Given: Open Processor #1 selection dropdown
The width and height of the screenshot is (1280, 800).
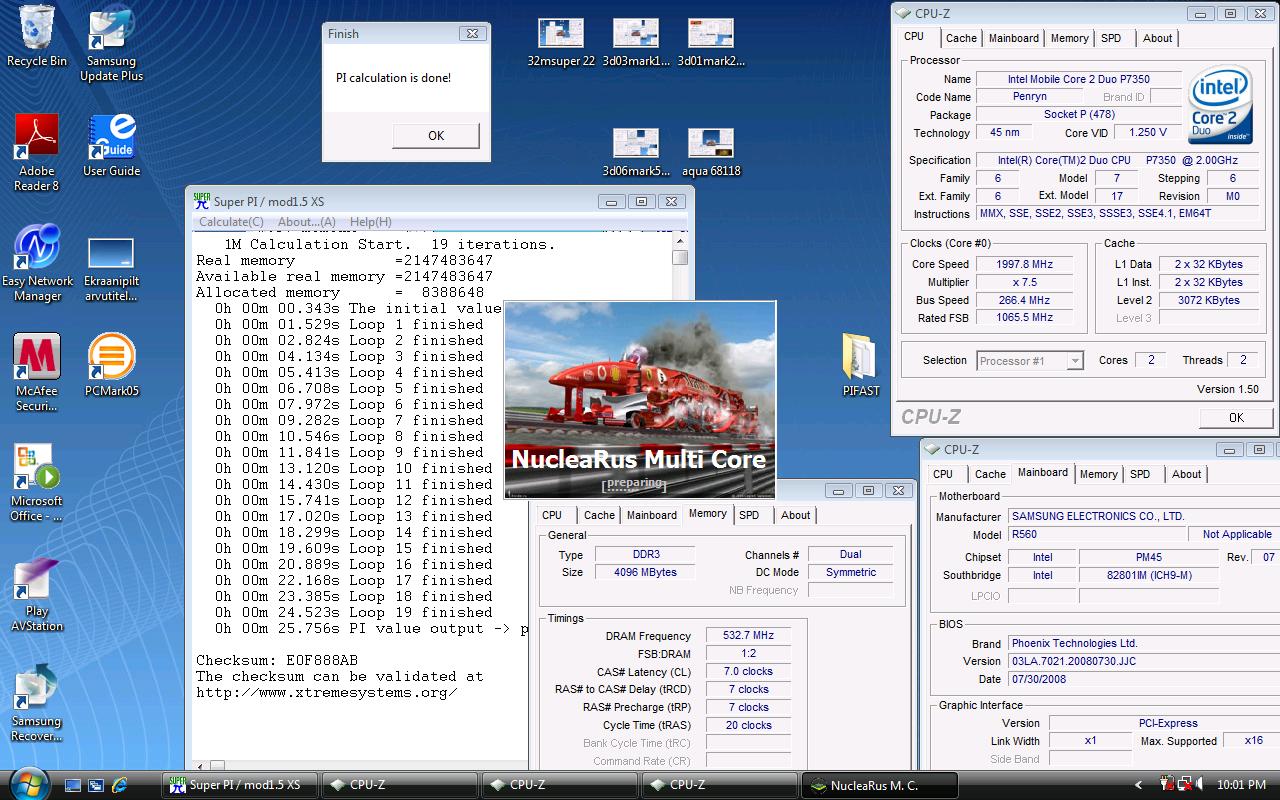Looking at the screenshot, I should pos(1030,361).
